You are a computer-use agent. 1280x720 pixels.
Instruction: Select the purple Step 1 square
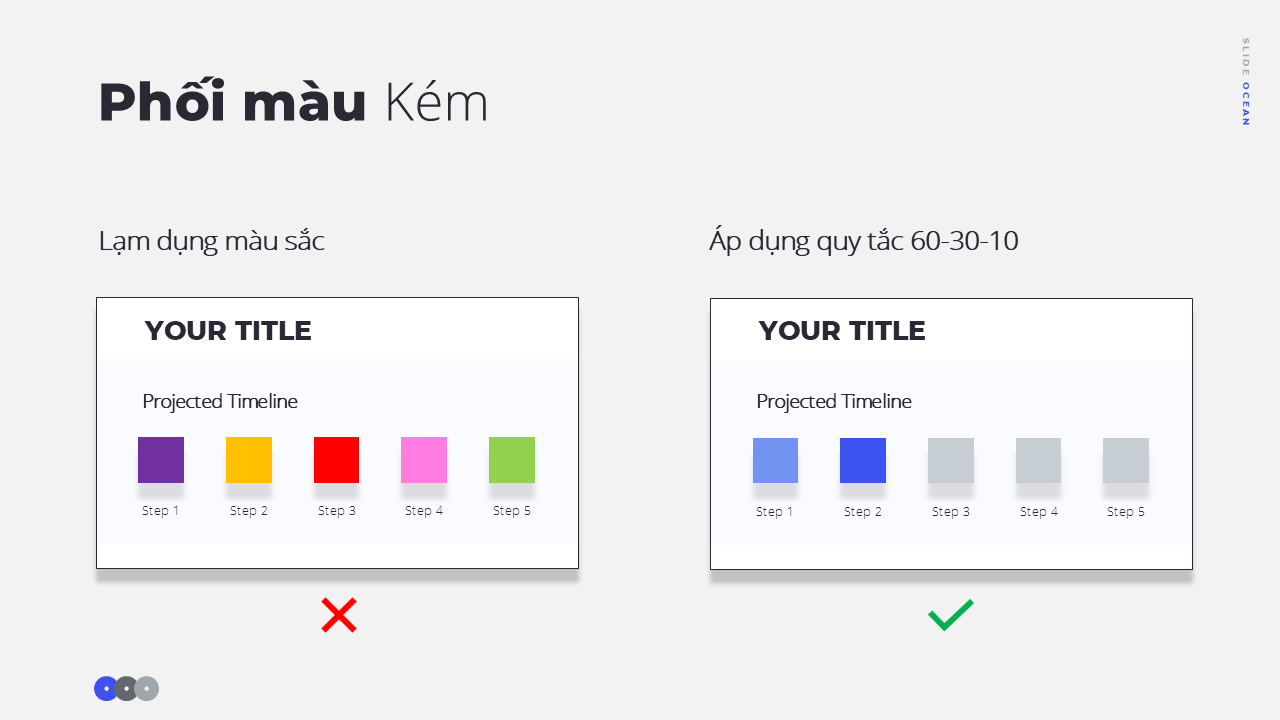point(161,460)
